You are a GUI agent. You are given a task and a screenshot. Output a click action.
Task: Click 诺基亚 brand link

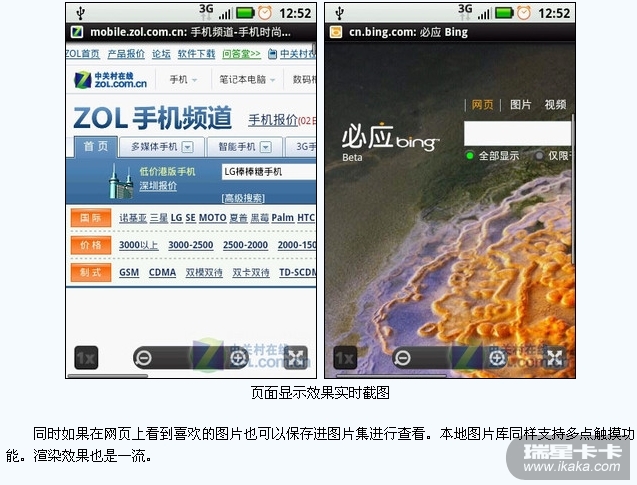click(x=133, y=218)
